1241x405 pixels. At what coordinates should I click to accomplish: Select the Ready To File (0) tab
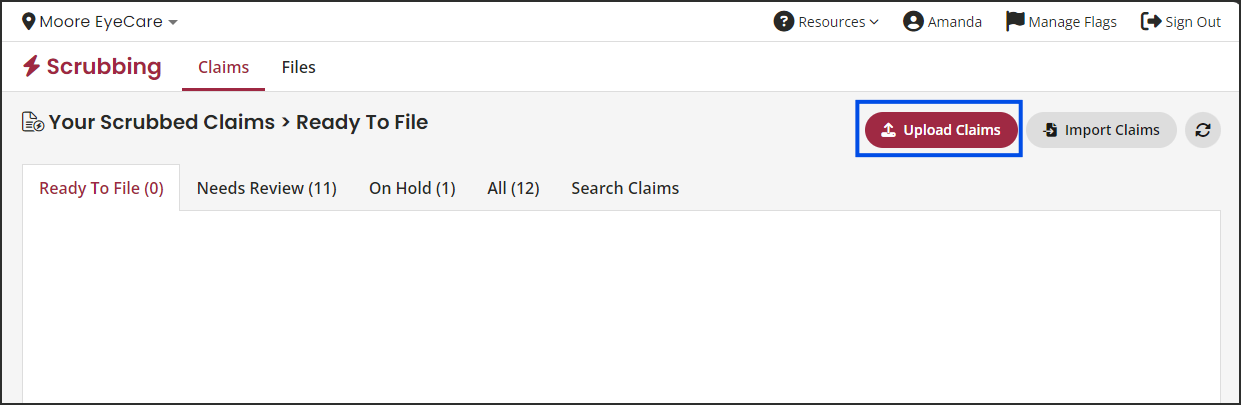[101, 188]
